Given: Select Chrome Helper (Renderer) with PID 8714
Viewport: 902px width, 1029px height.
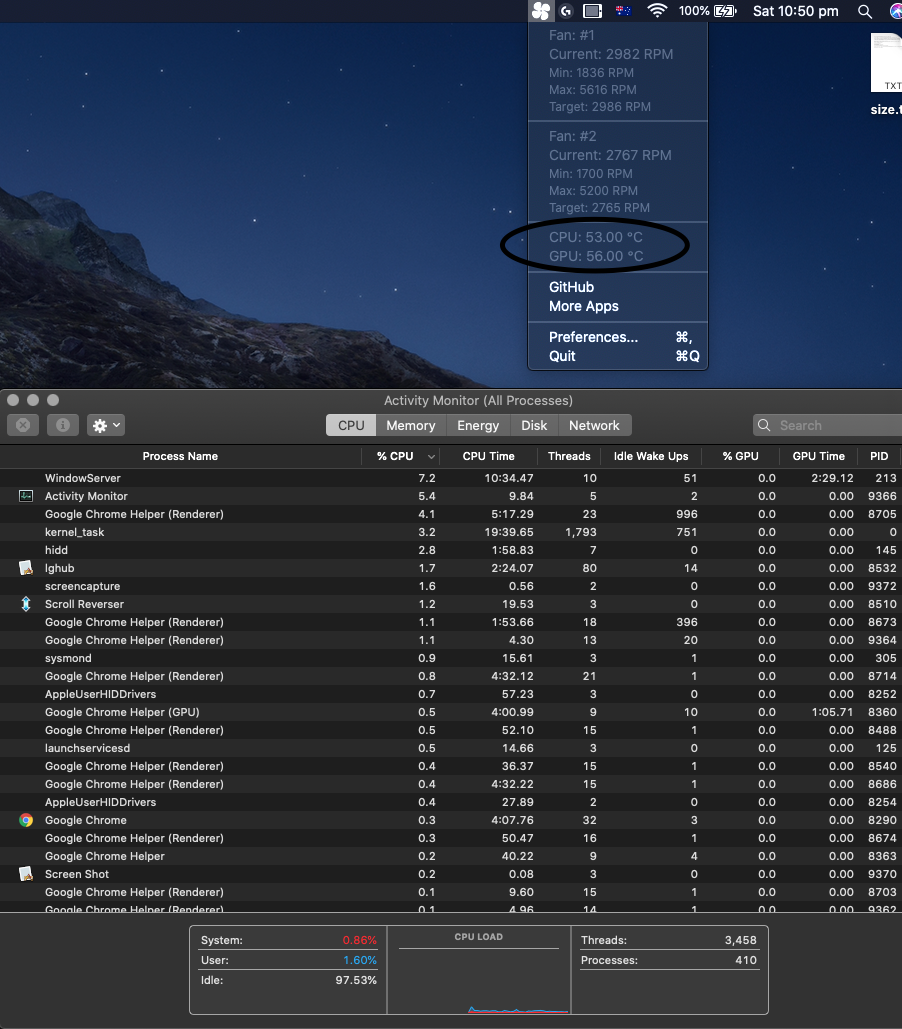Looking at the screenshot, I should point(451,676).
